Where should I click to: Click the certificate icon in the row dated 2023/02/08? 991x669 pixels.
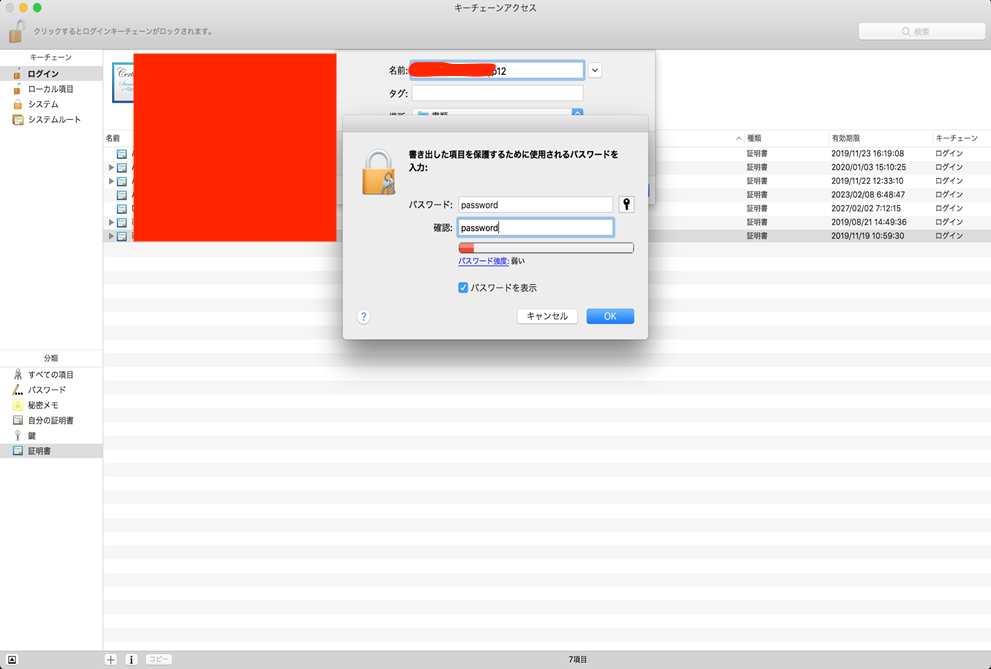pos(122,195)
